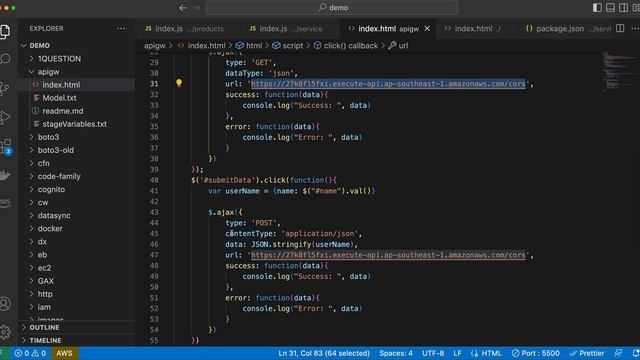Click the demo command center search box

pyautogui.click(x=333, y=8)
